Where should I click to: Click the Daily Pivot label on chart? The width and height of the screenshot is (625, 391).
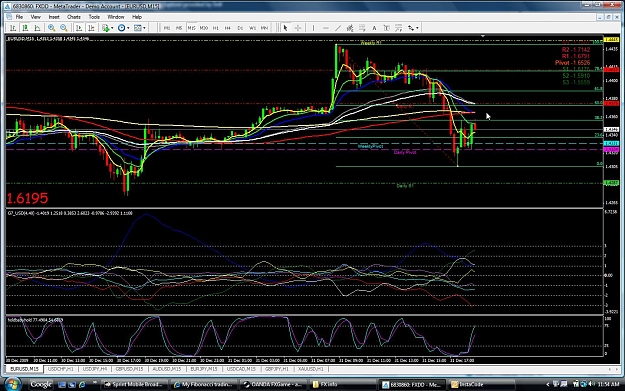pos(405,152)
